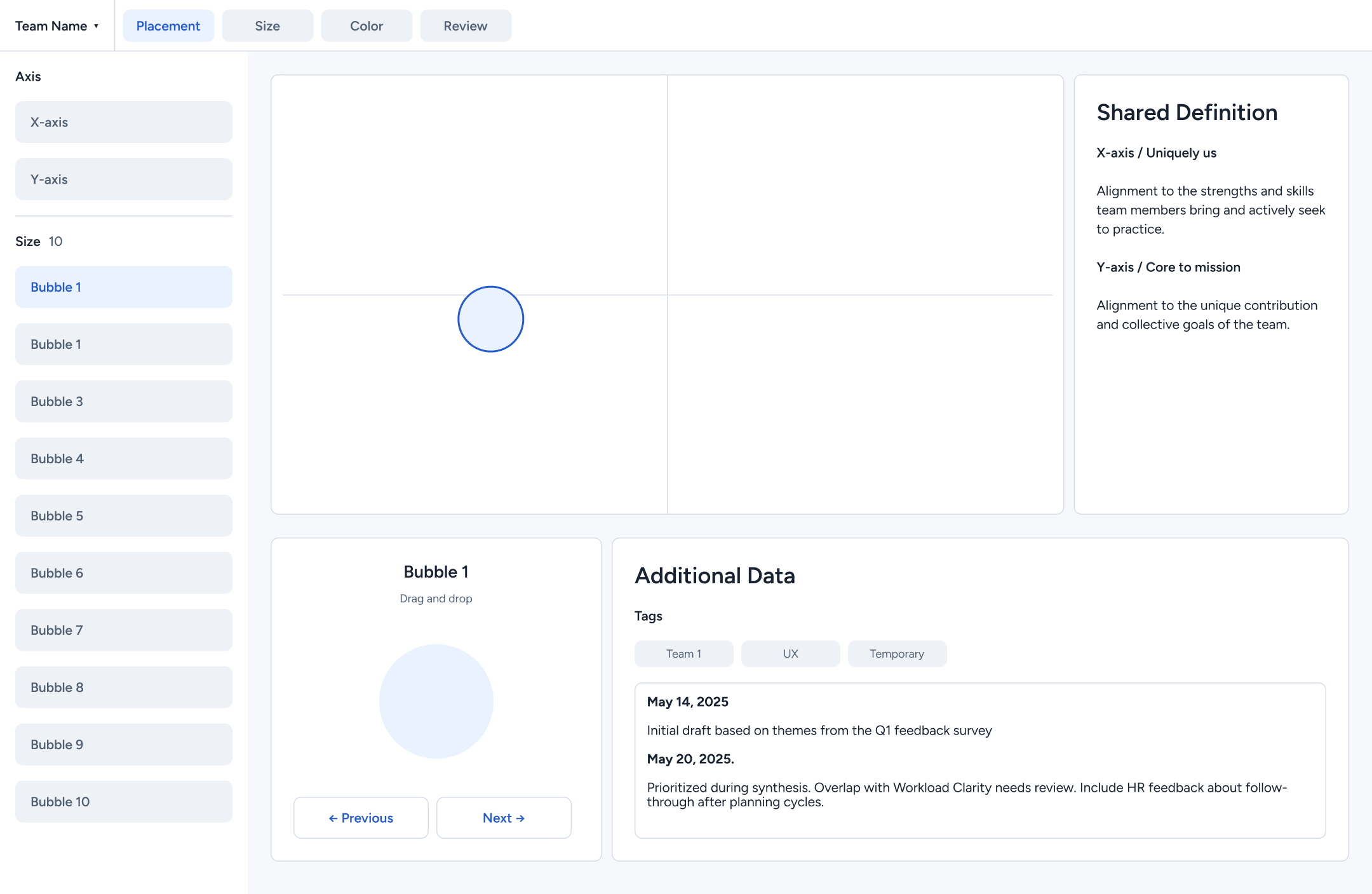Click the Temporary tag
Image resolution: width=1372 pixels, height=894 pixels.
point(897,654)
